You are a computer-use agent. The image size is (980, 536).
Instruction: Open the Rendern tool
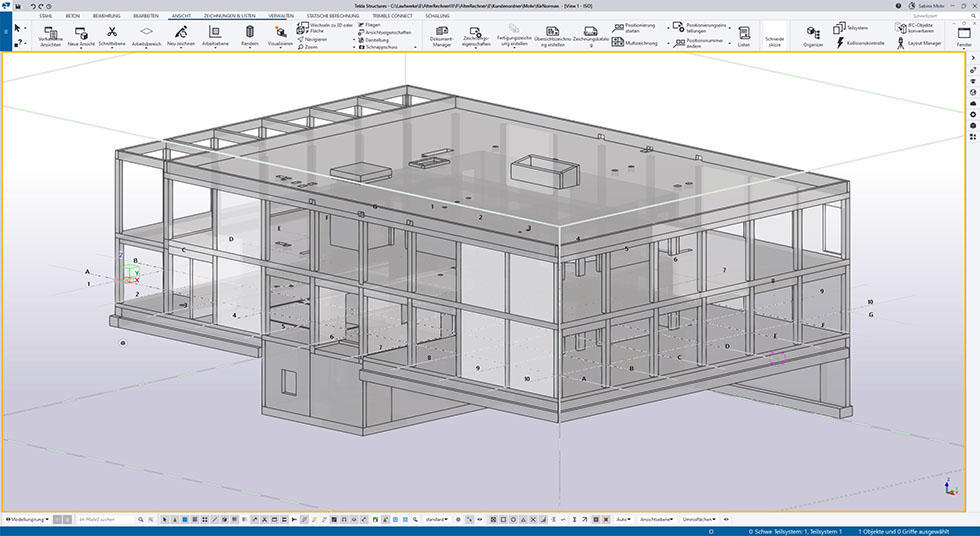tap(250, 32)
